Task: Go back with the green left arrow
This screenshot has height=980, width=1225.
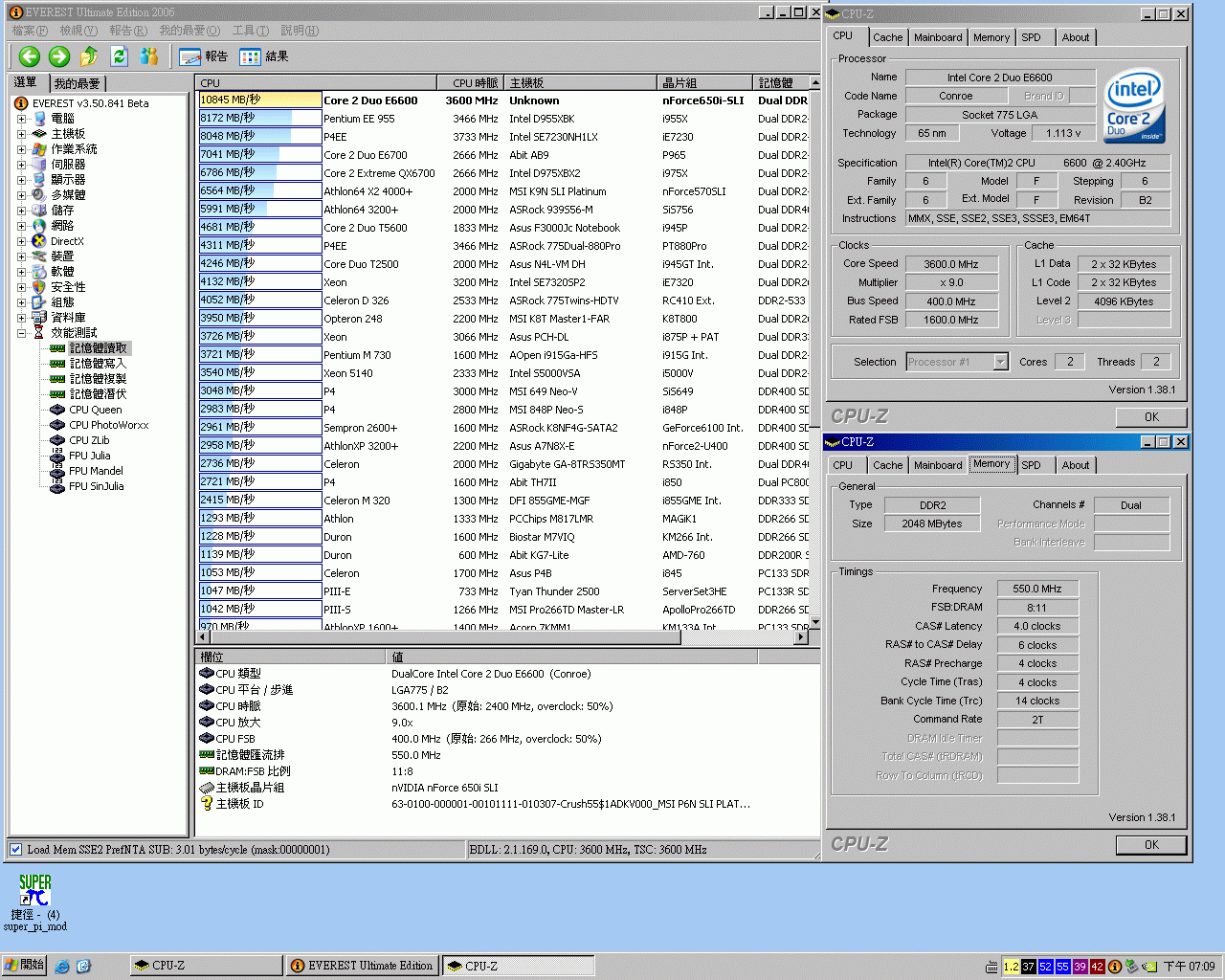Action: 30,56
